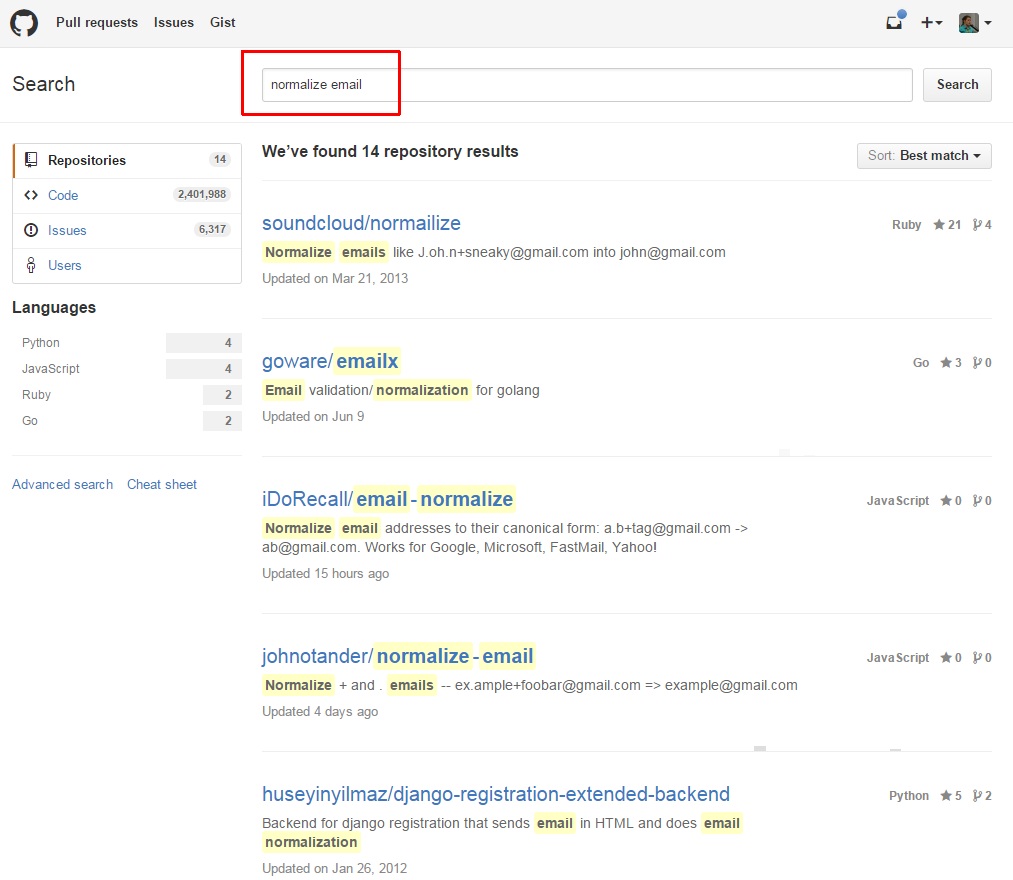
Task: Click 'Updated on Mar 21, 2013' text
Action: click(335, 278)
